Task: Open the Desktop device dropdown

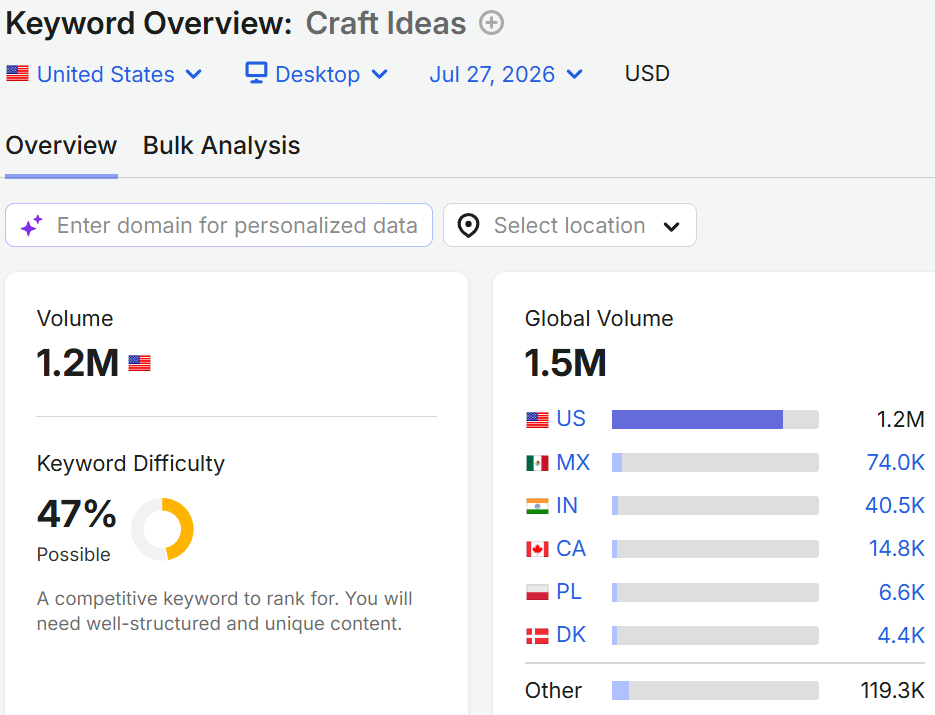Action: [x=317, y=74]
